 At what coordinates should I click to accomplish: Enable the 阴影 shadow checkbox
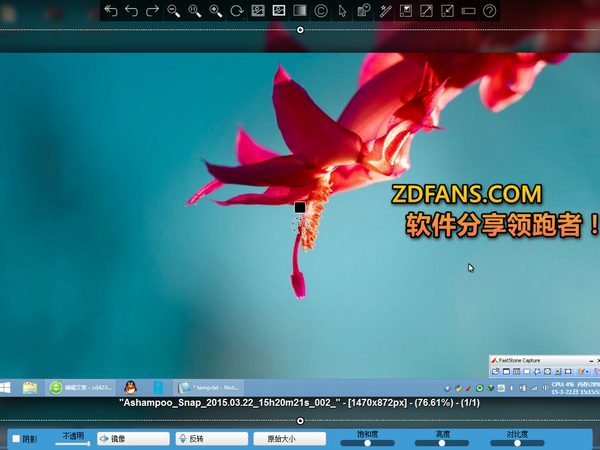click(x=16, y=439)
